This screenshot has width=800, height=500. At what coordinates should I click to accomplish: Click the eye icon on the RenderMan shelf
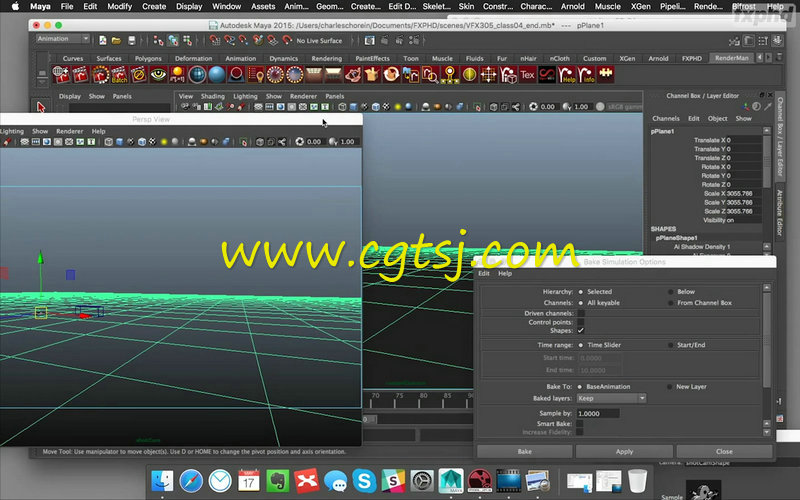coord(158,74)
